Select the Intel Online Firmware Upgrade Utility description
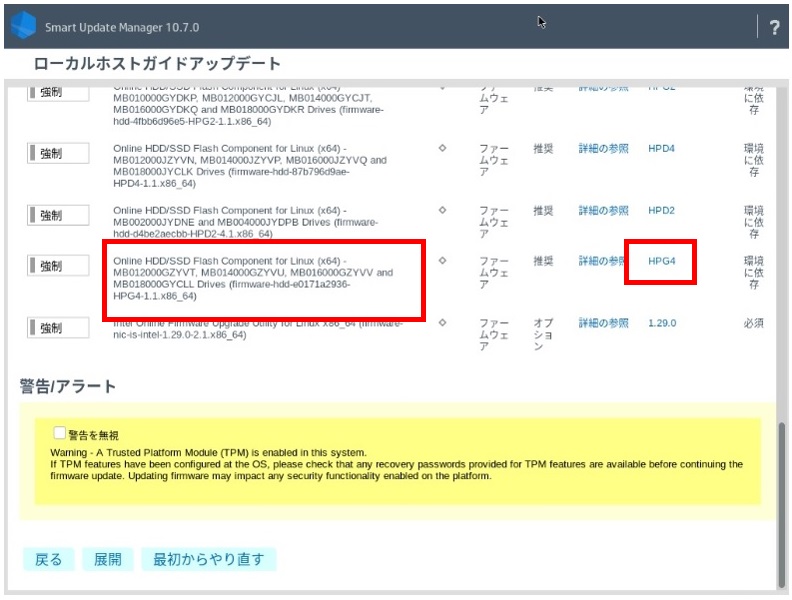The width and height of the screenshot is (792, 600). pos(258,330)
